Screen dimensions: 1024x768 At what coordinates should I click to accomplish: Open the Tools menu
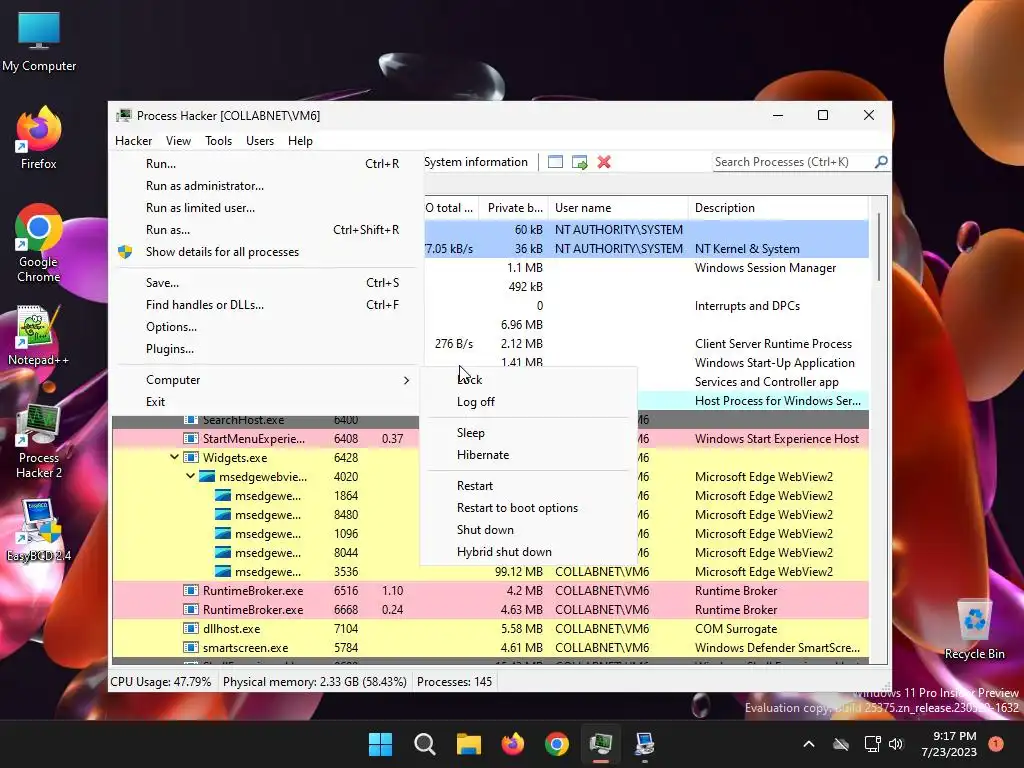218,141
